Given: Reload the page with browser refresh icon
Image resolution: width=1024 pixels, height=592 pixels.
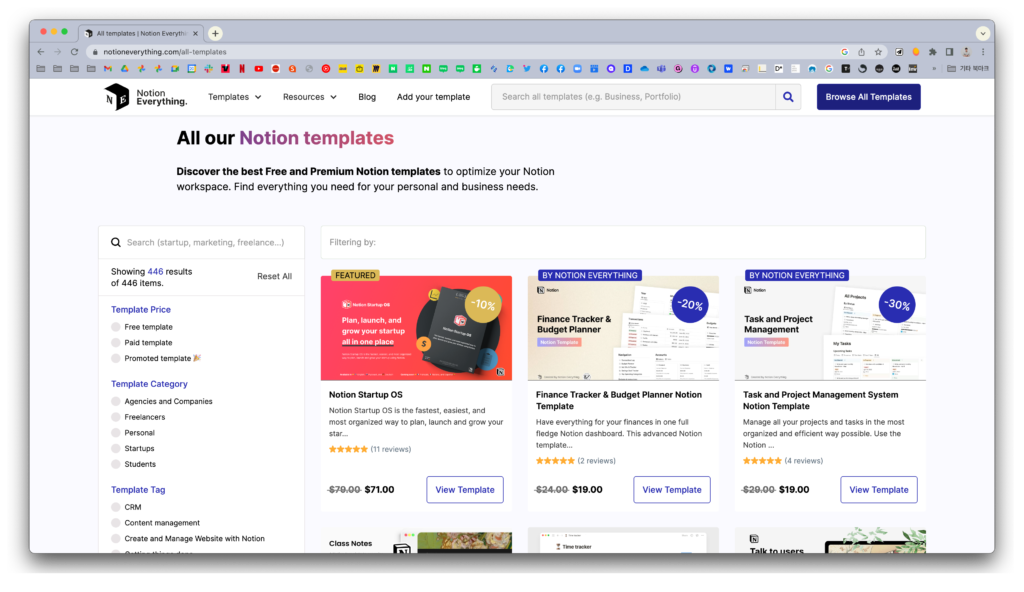Looking at the screenshot, I should pyautogui.click(x=75, y=52).
